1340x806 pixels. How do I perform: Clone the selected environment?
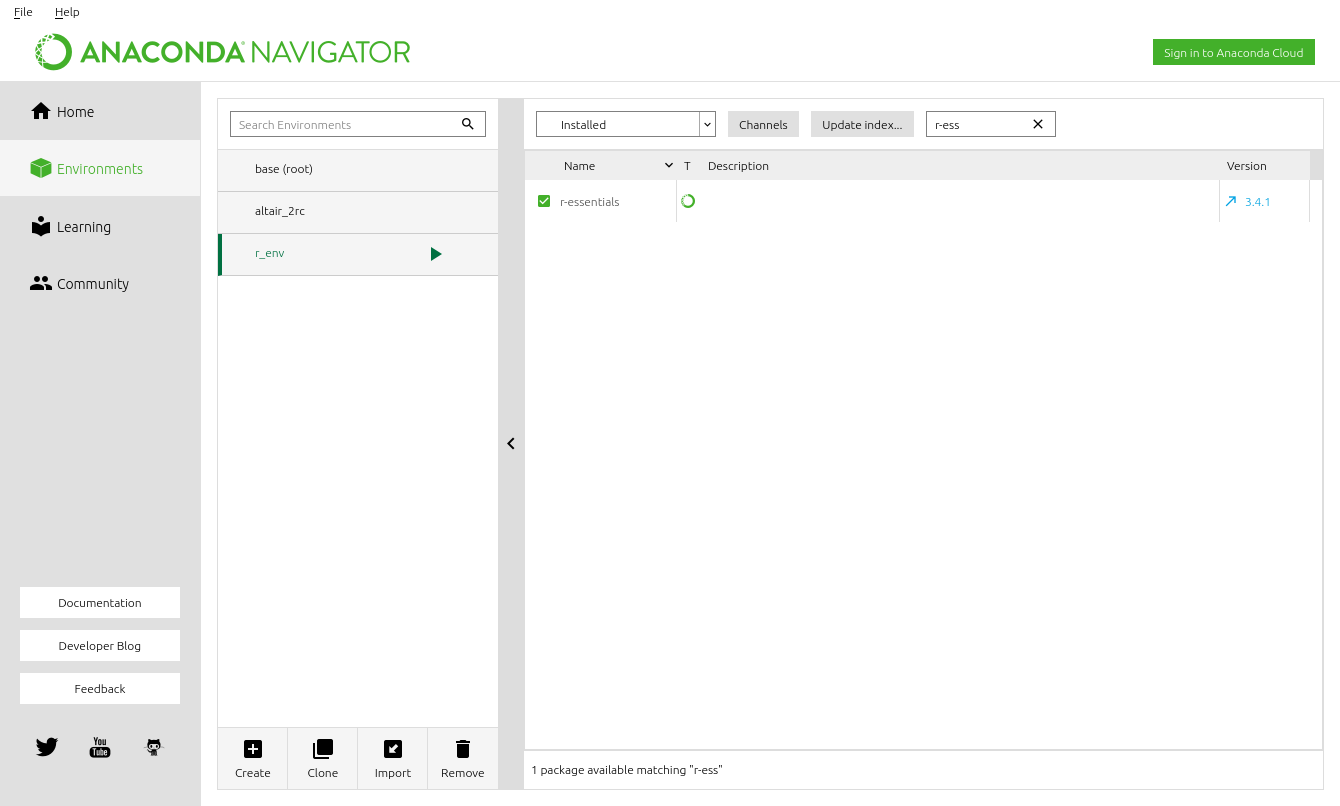pos(323,759)
